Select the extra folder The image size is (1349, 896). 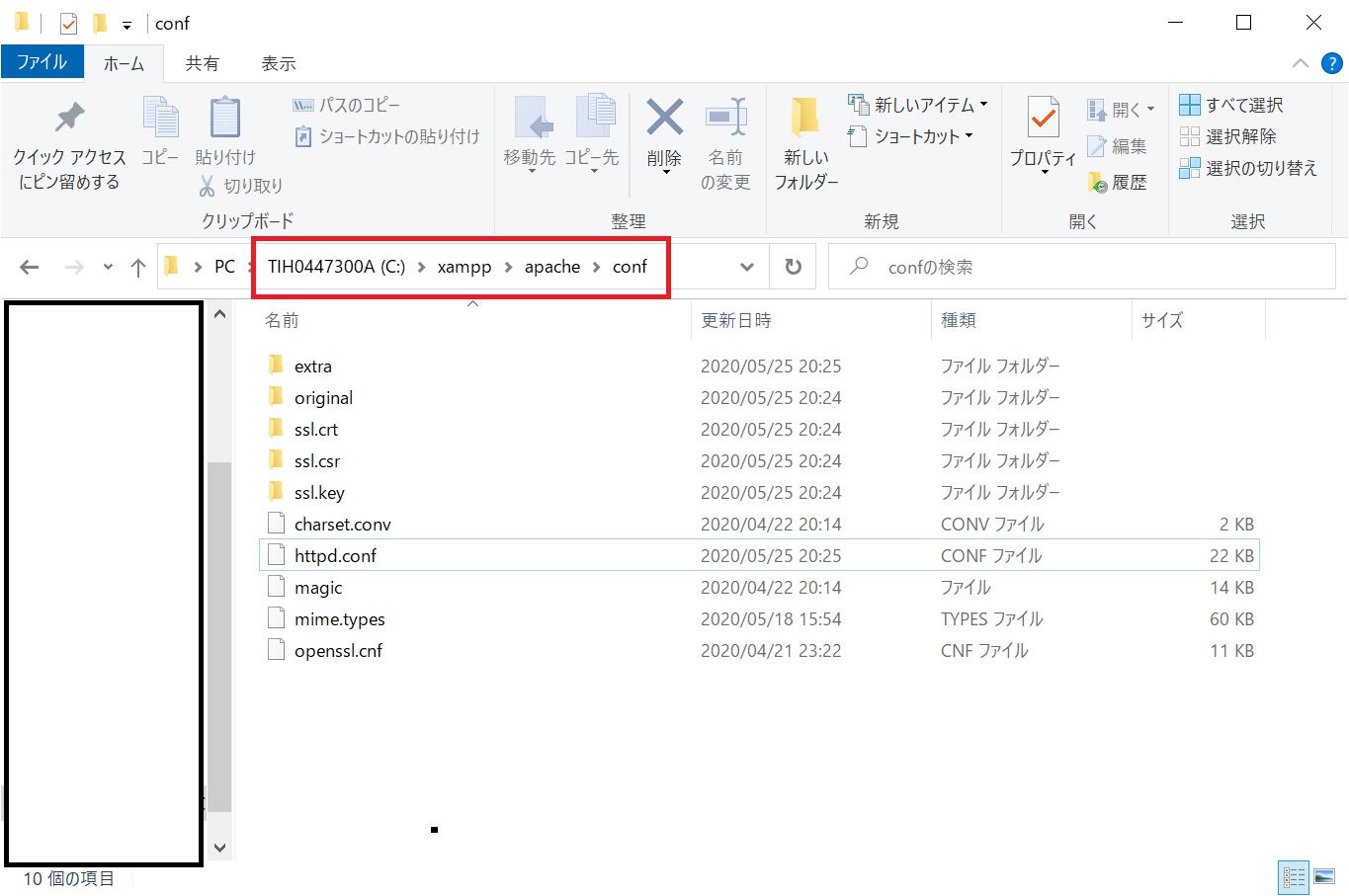(x=758, y=366)
